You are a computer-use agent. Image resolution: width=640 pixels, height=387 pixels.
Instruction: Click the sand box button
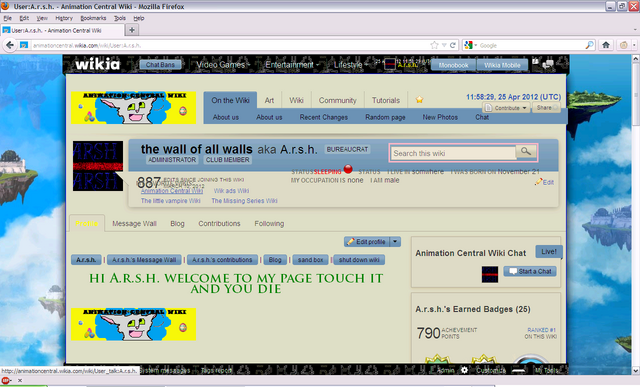(x=310, y=260)
